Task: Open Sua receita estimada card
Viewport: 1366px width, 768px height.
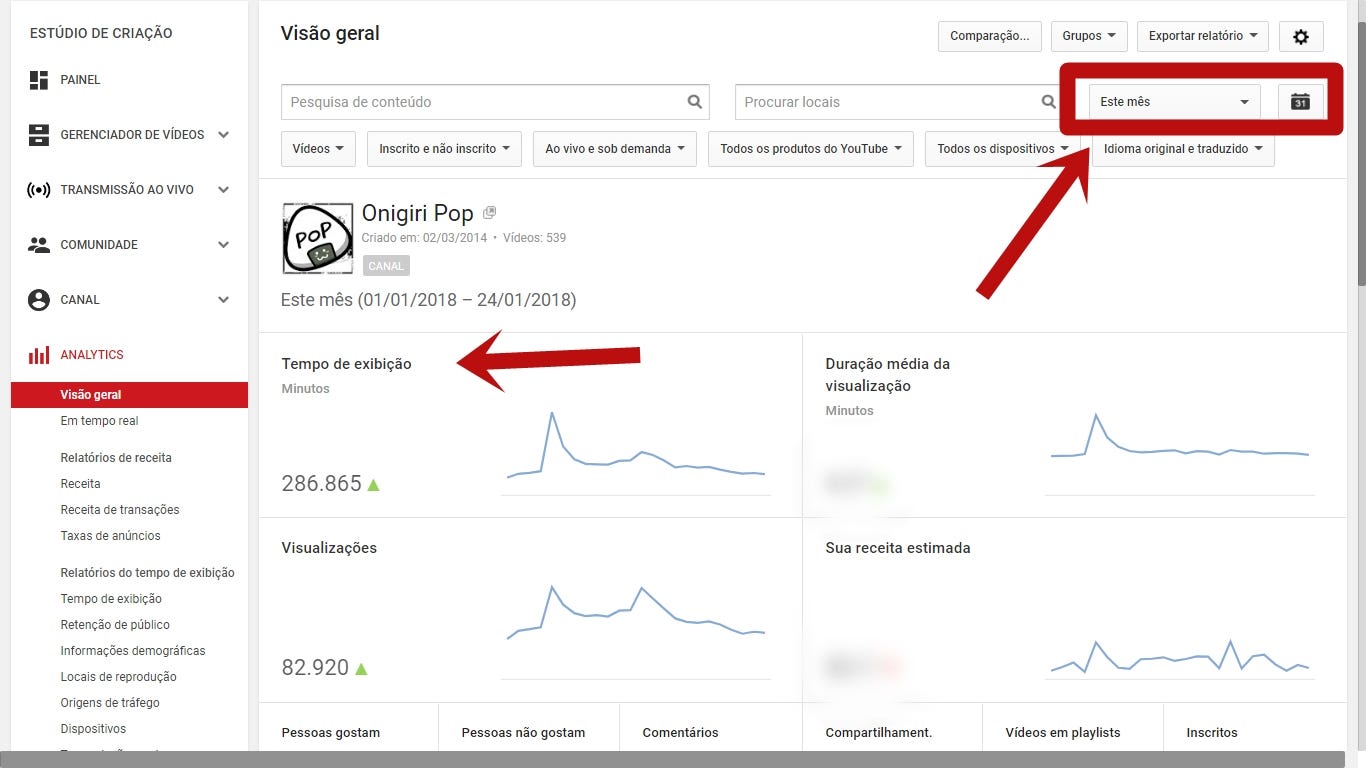Action: (x=897, y=548)
